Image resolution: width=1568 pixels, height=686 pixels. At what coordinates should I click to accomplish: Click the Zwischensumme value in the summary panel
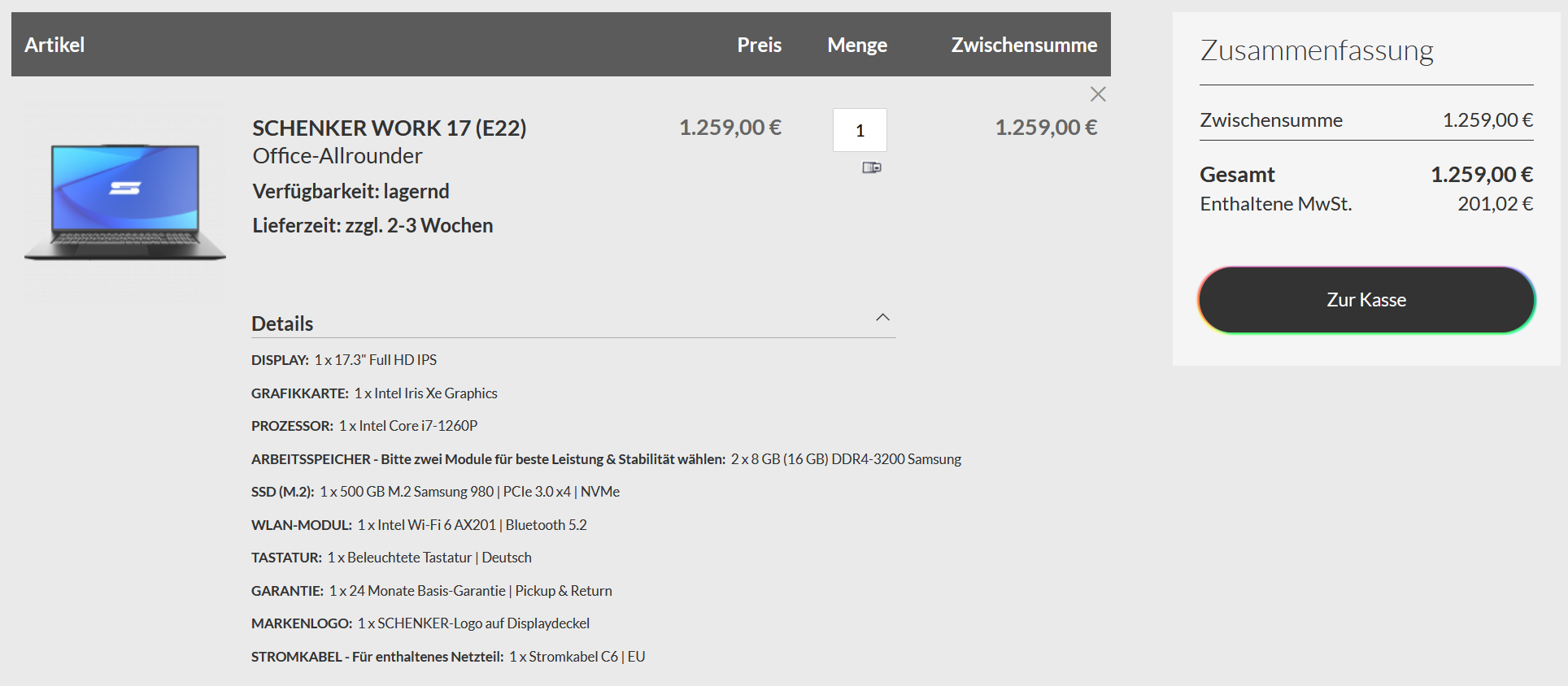[x=1487, y=119]
